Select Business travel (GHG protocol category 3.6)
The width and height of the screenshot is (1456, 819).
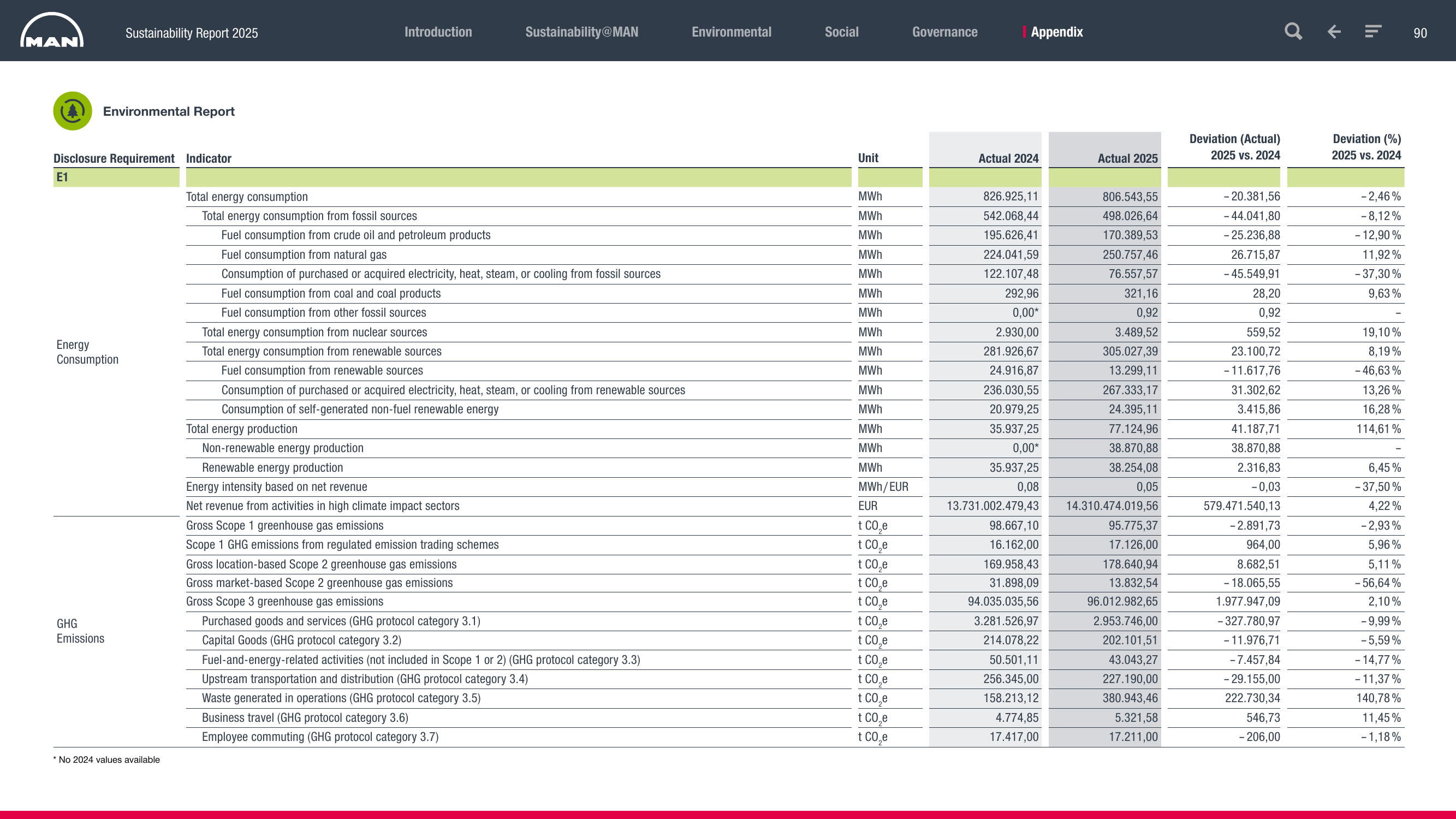click(305, 718)
